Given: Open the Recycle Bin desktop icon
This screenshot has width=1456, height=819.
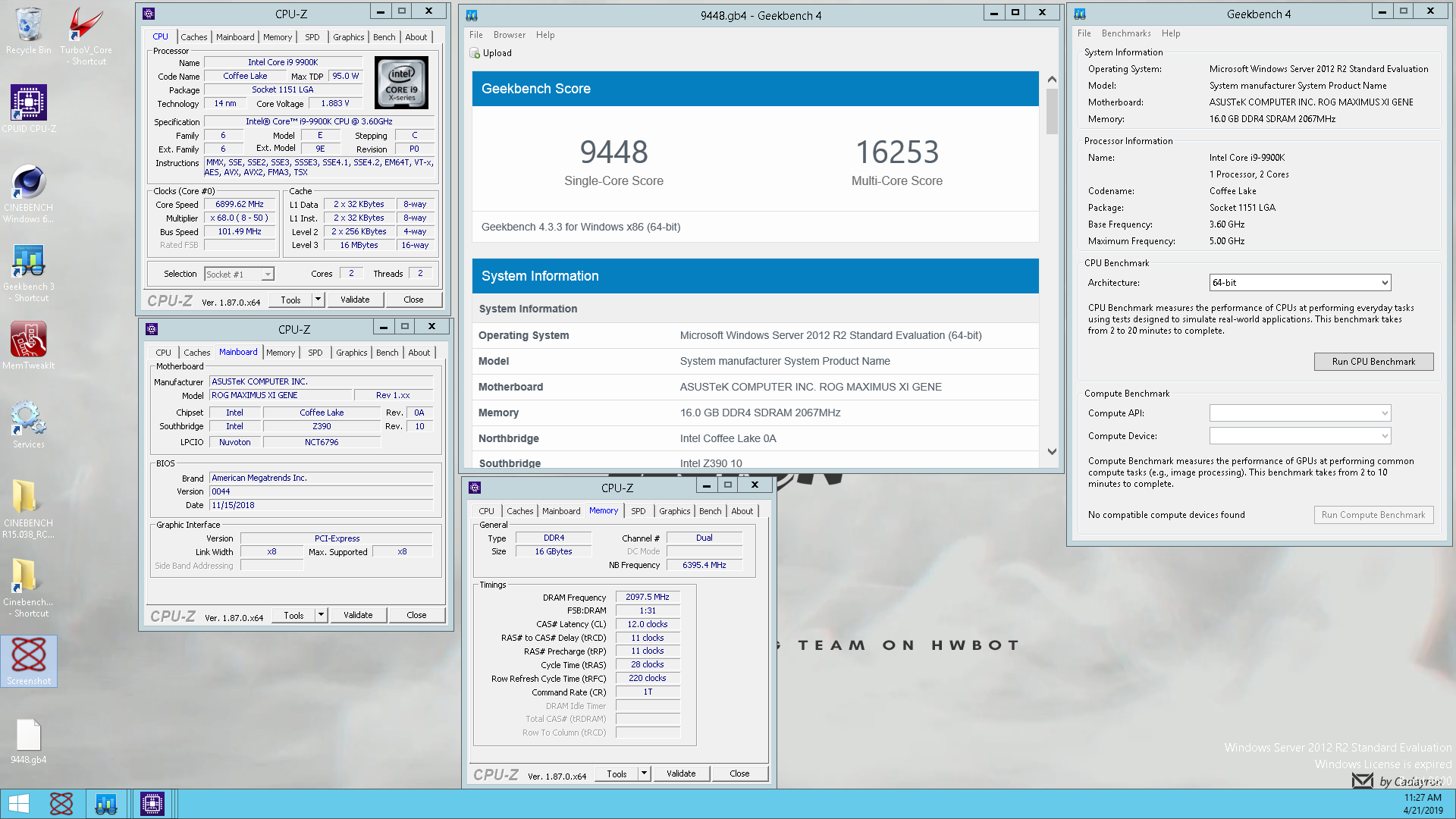Looking at the screenshot, I should (29, 30).
